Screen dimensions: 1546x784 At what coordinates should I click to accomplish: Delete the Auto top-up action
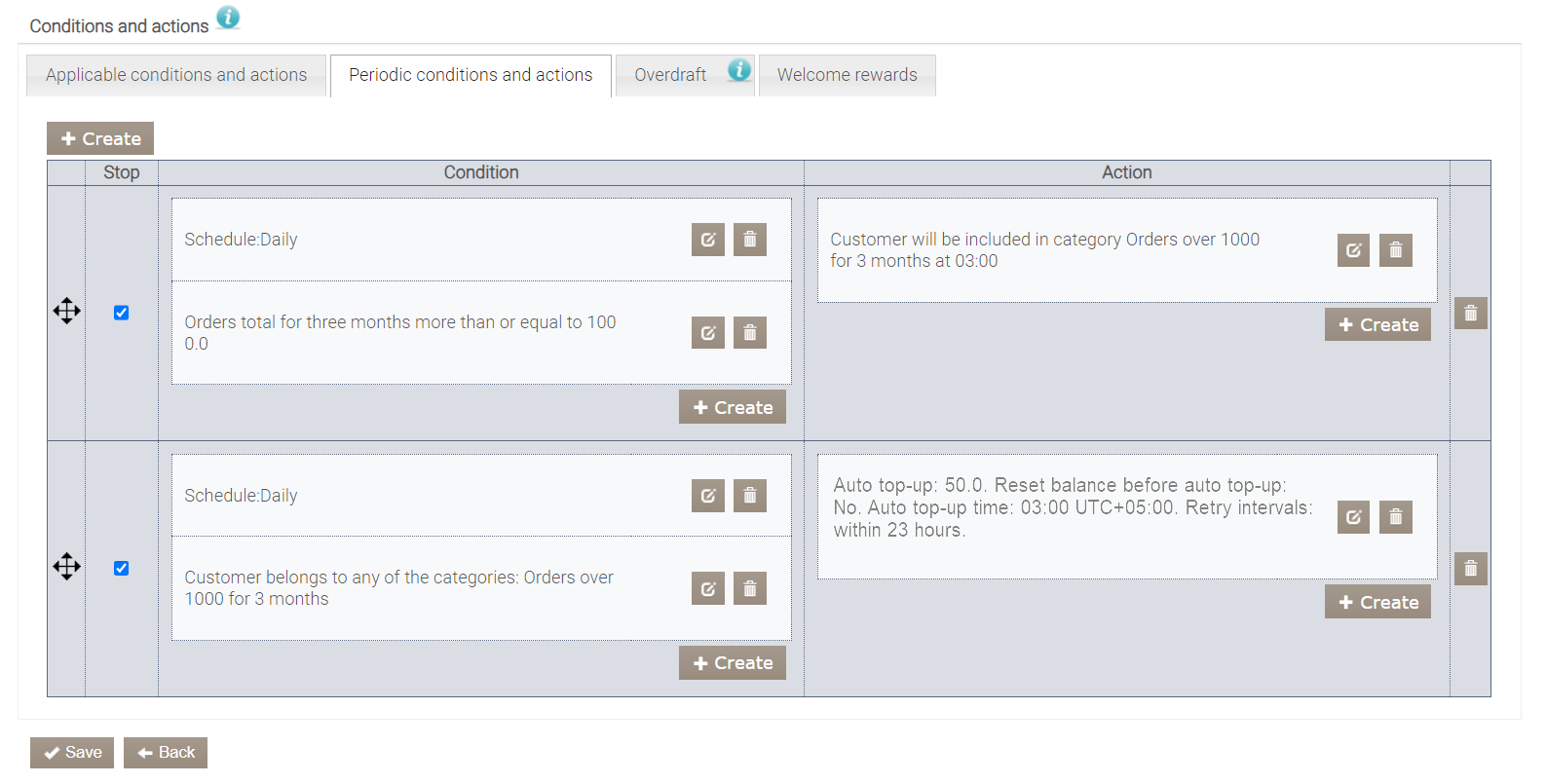[x=1395, y=517]
